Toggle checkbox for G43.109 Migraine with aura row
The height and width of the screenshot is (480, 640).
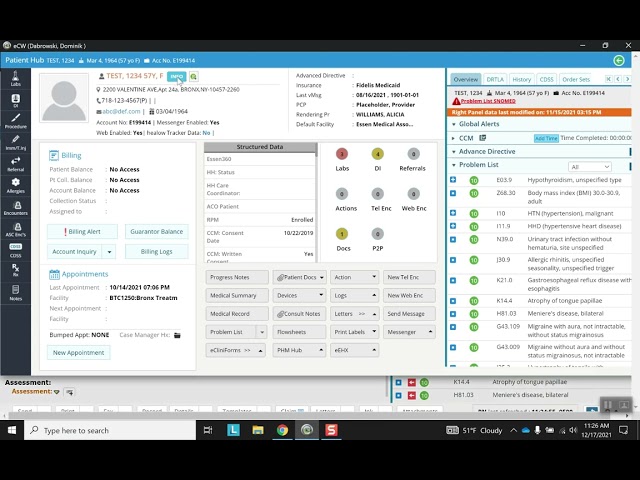click(x=453, y=327)
